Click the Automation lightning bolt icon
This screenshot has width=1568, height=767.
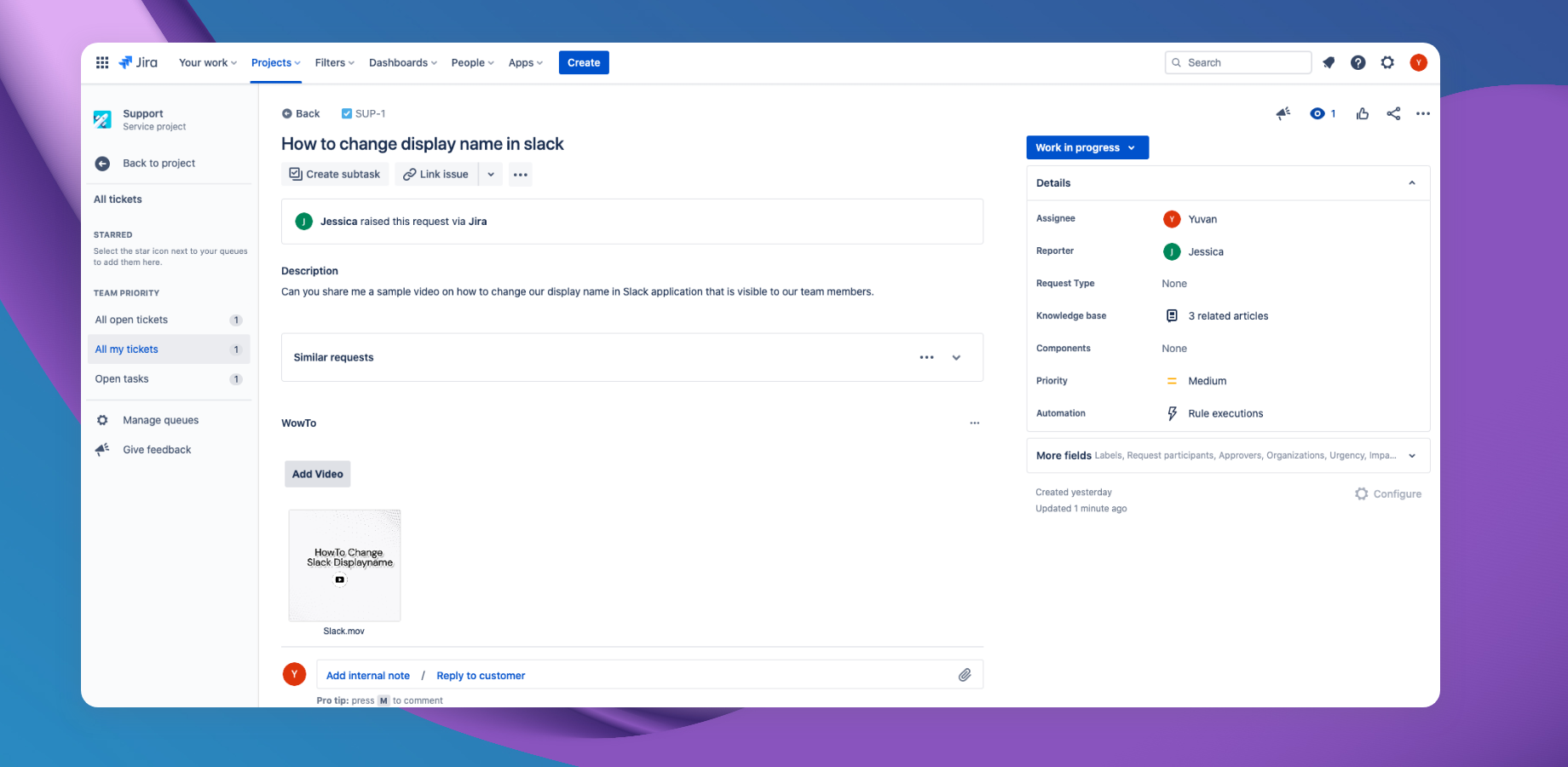[1172, 413]
